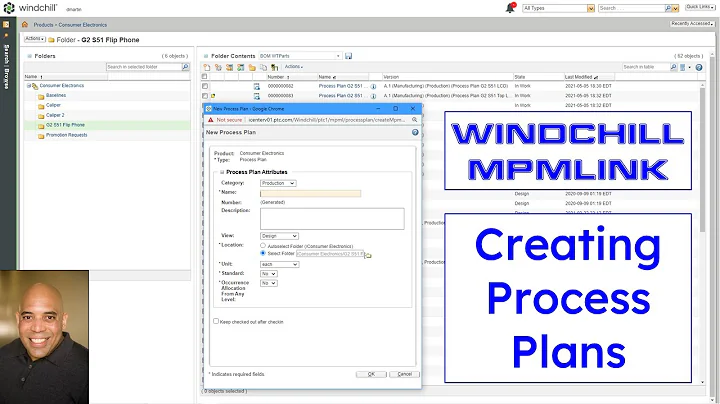Image resolution: width=720 pixels, height=404 pixels.
Task: Click the Search in table magnifier icon
Action: pyautogui.click(x=673, y=67)
